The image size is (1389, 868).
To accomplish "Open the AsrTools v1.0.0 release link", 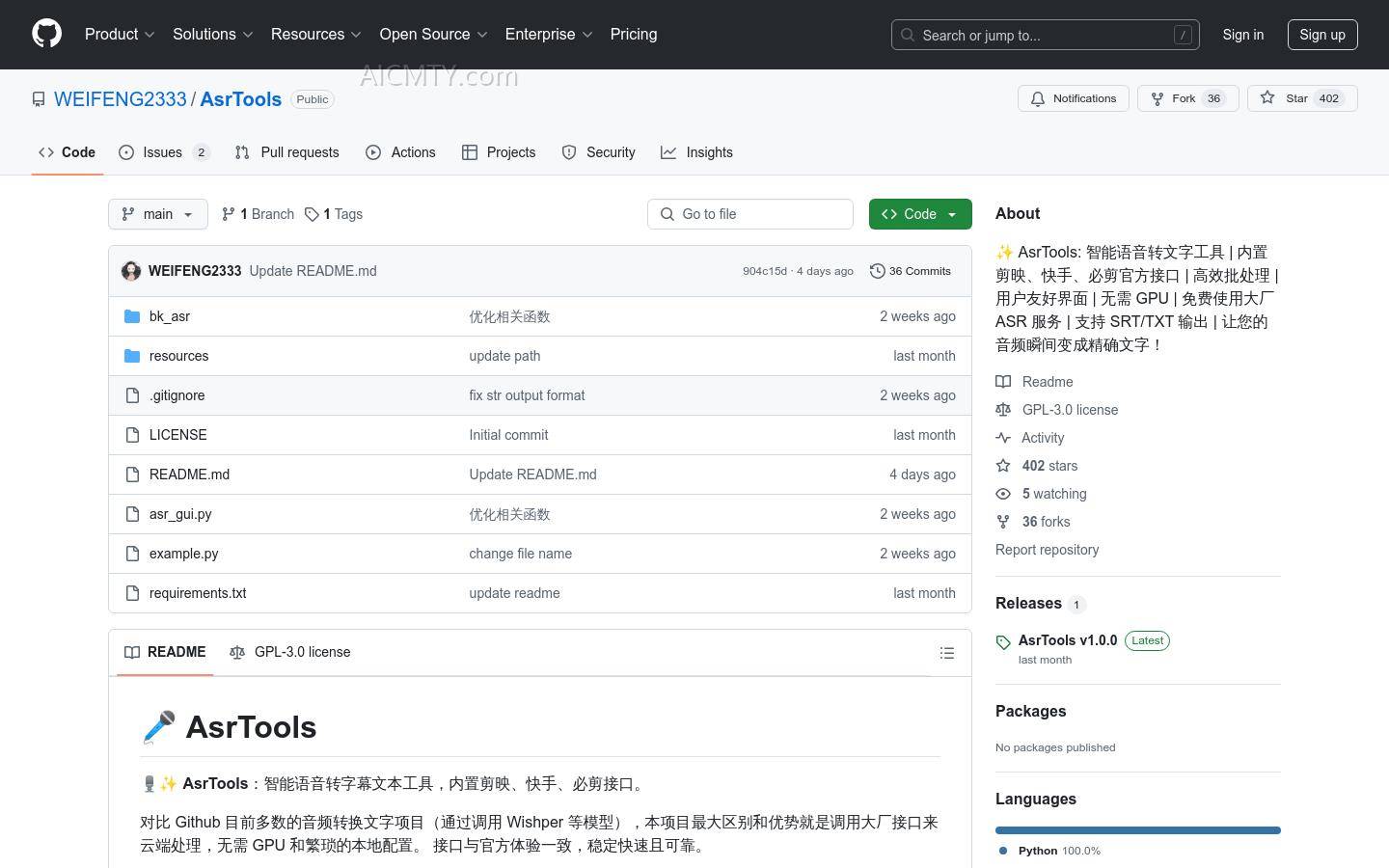I will 1067,639.
